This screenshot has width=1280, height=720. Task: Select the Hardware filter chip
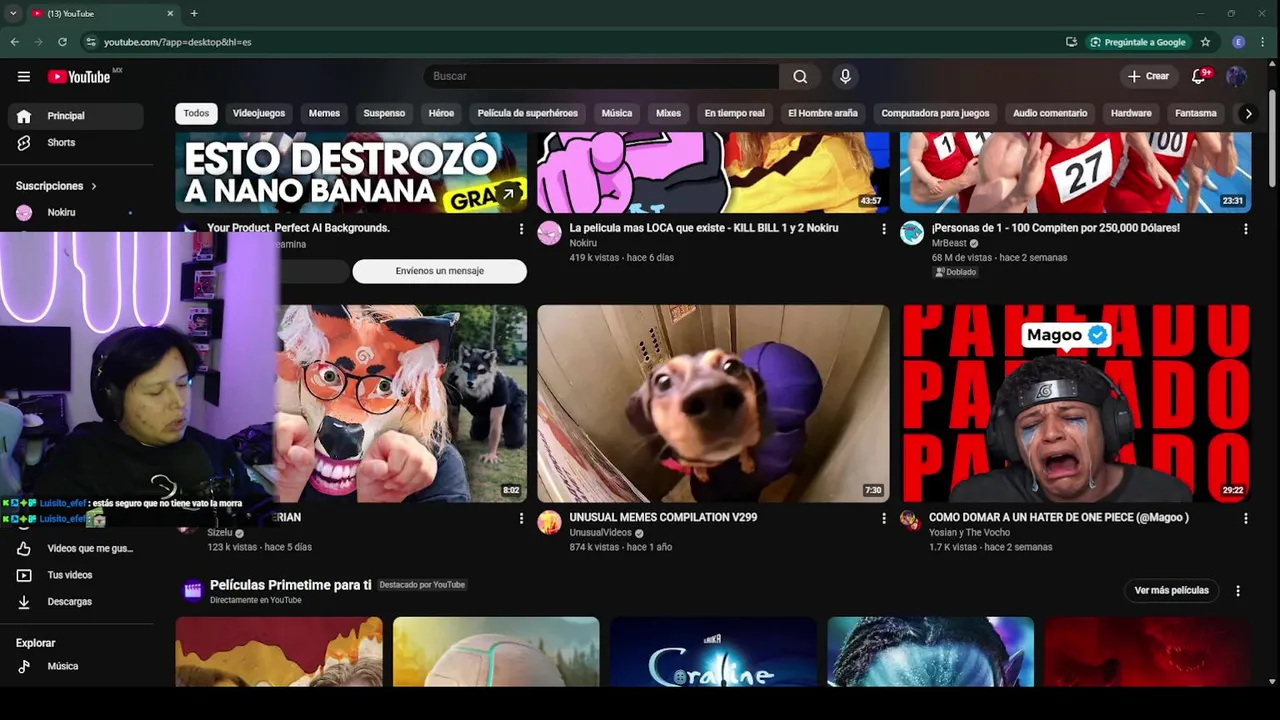tap(1131, 114)
